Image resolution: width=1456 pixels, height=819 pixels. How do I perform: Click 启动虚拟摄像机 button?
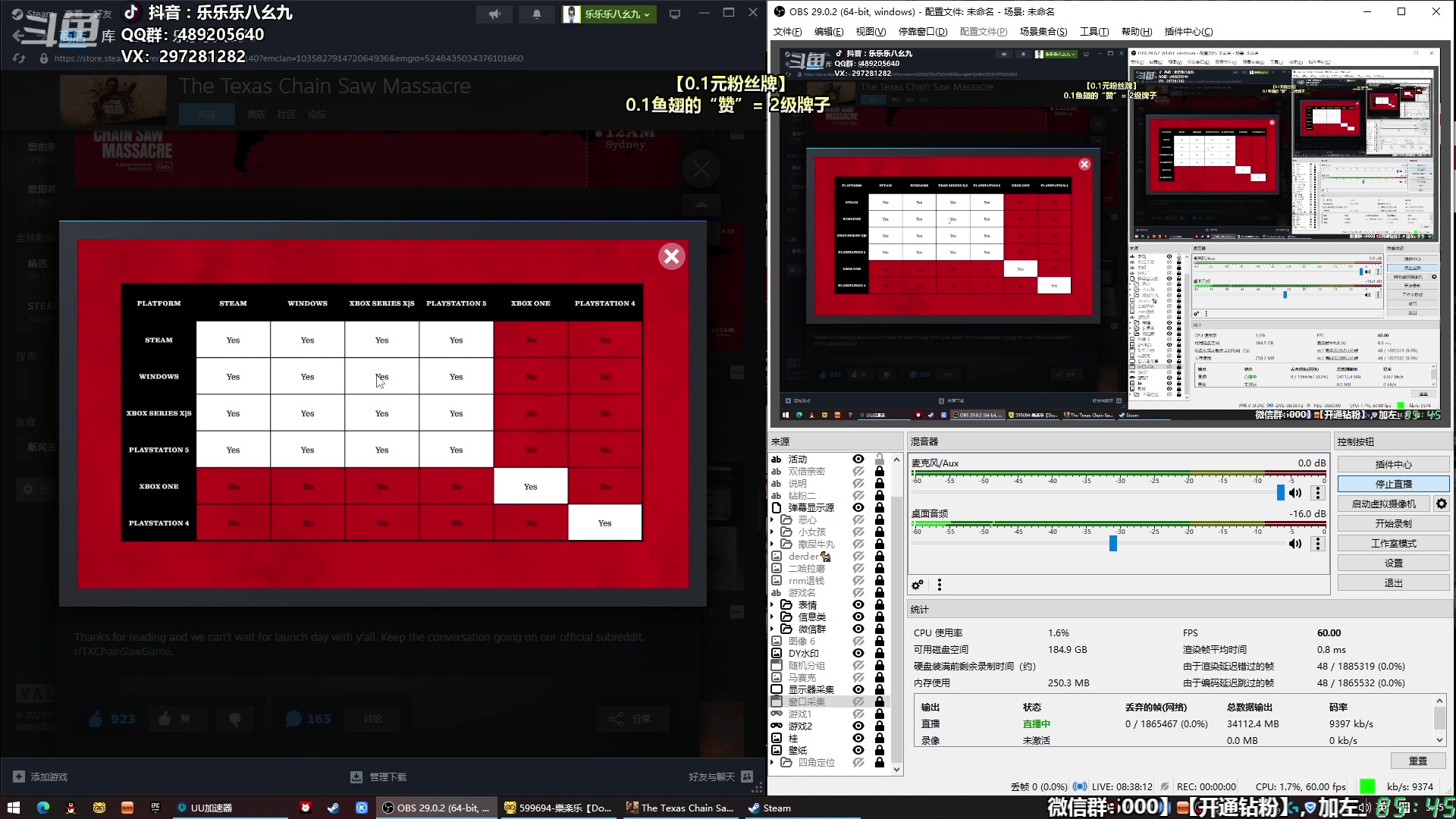tap(1383, 504)
